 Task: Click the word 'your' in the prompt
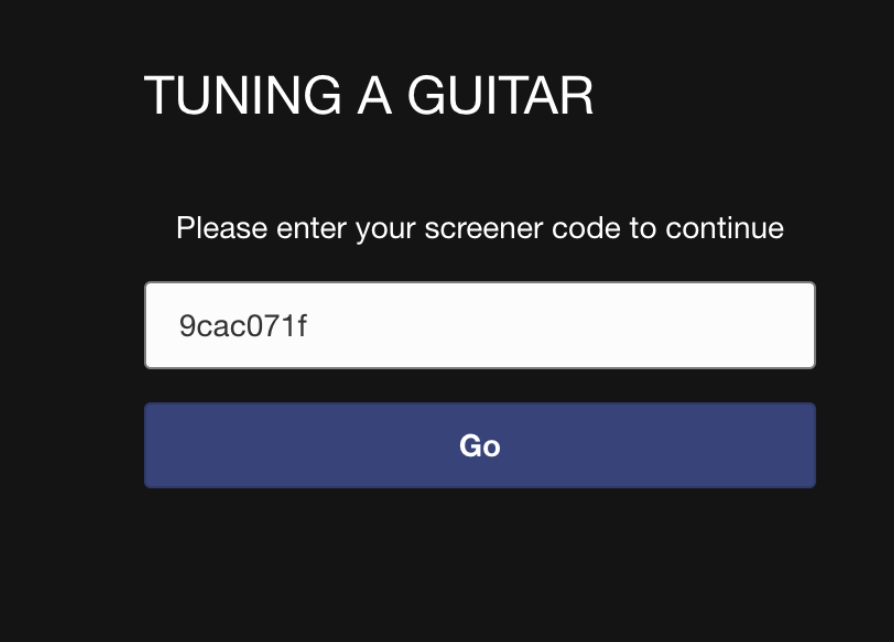[386, 228]
